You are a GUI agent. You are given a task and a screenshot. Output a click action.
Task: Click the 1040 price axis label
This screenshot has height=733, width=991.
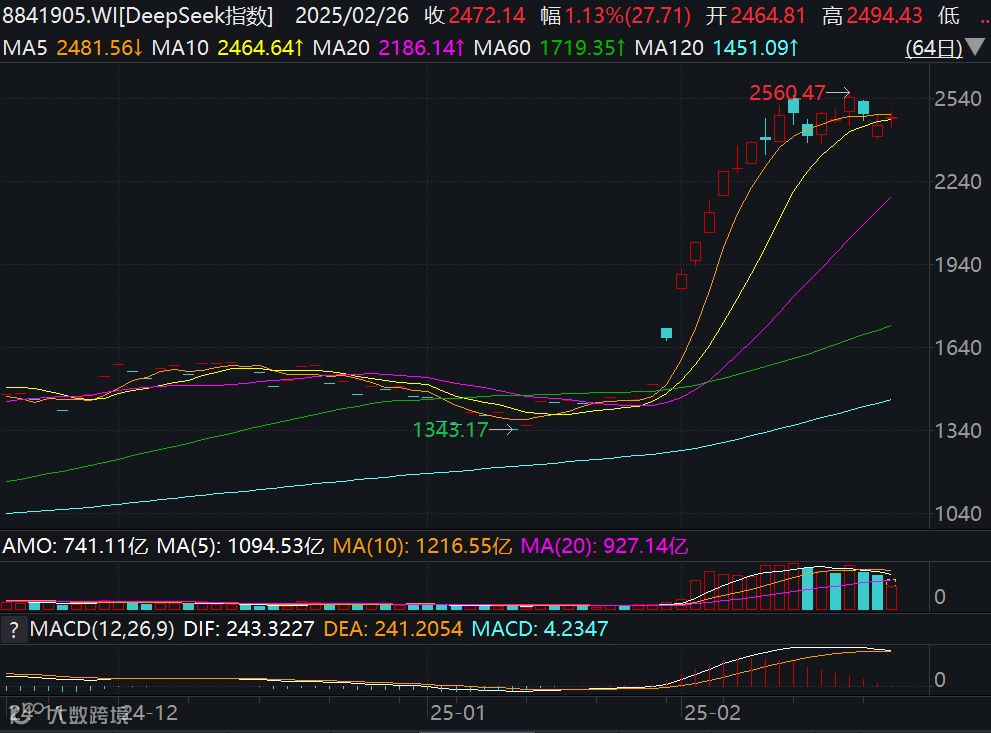[958, 513]
